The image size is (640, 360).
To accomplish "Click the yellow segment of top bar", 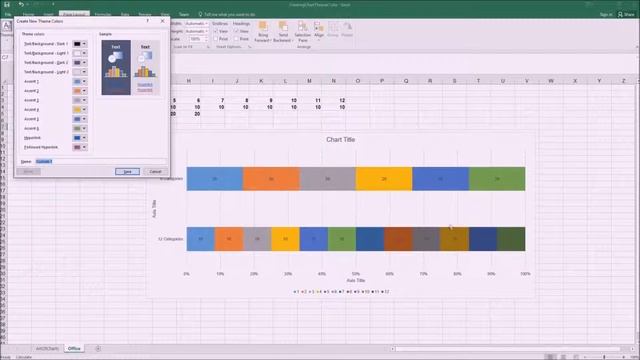I will (x=384, y=179).
